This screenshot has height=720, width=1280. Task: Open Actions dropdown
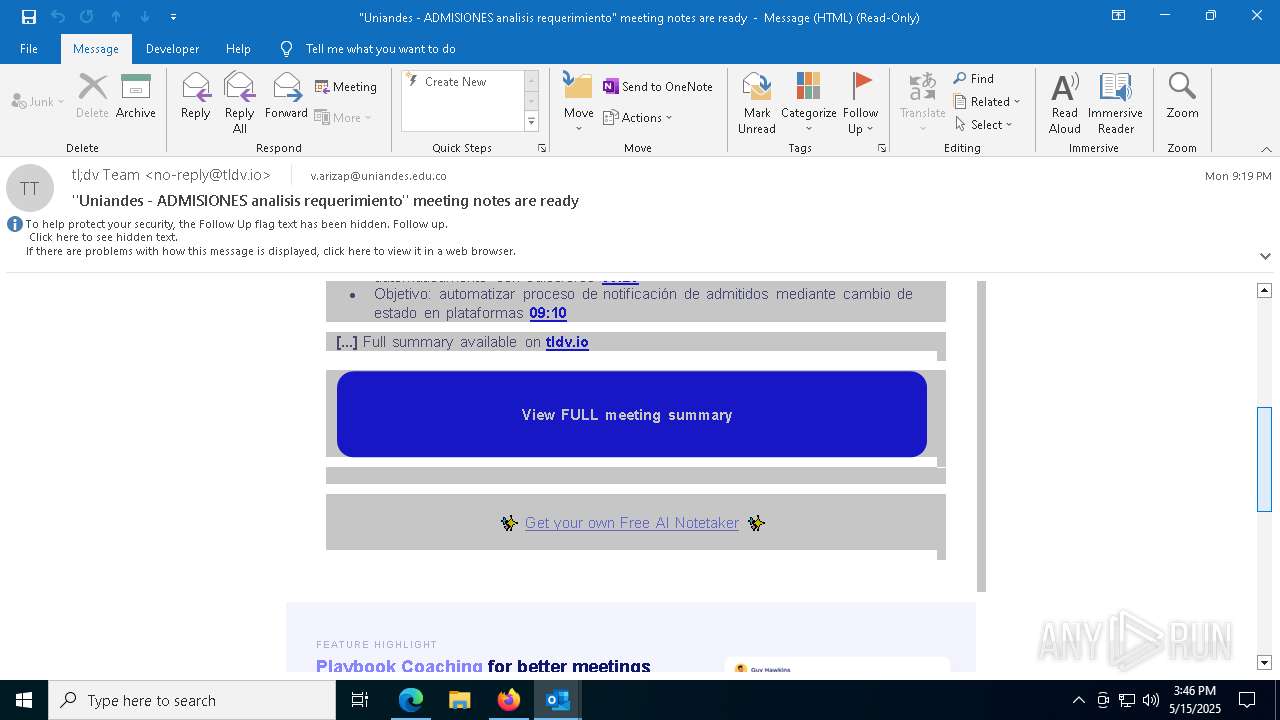[x=638, y=117]
